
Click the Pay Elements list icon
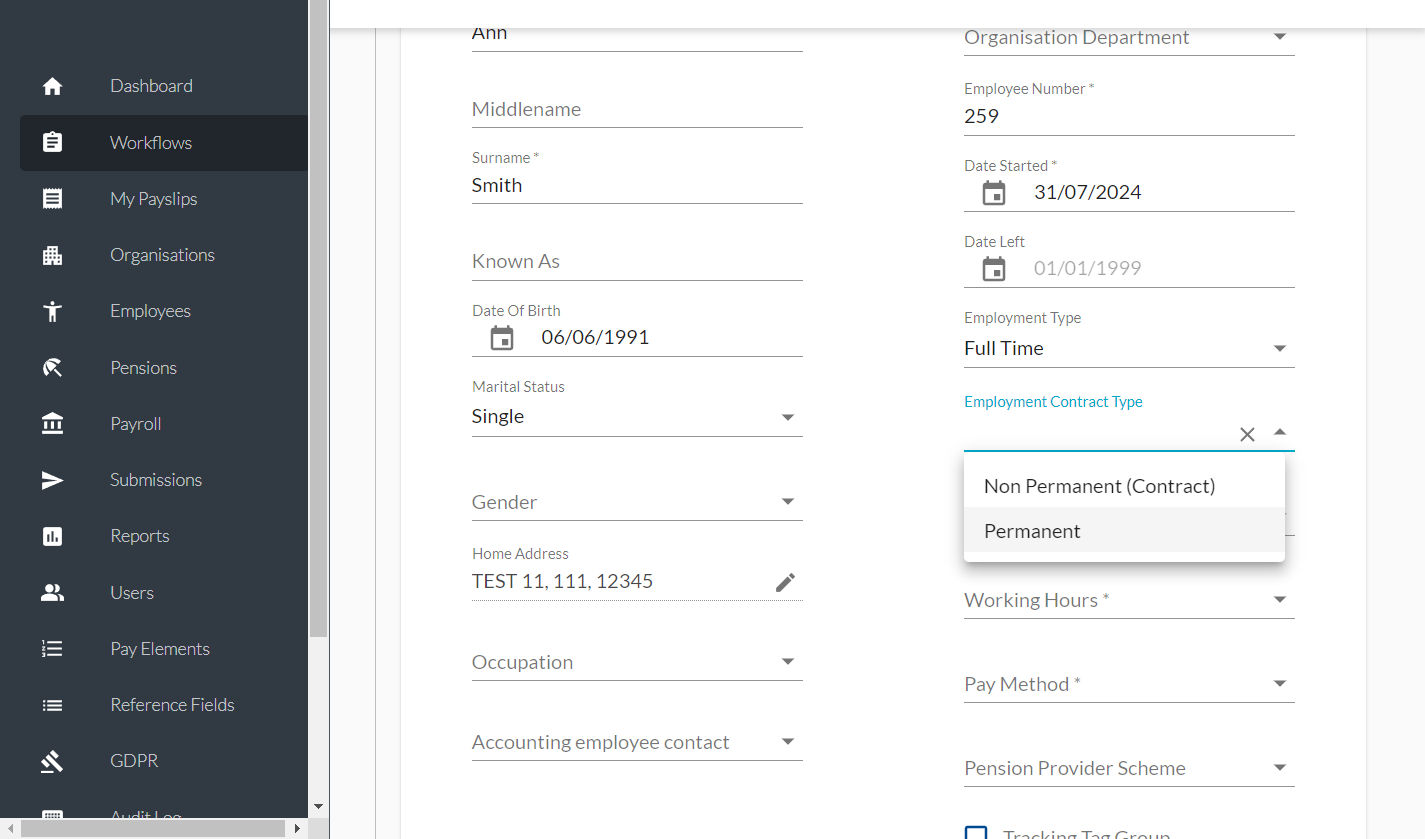tap(53, 649)
